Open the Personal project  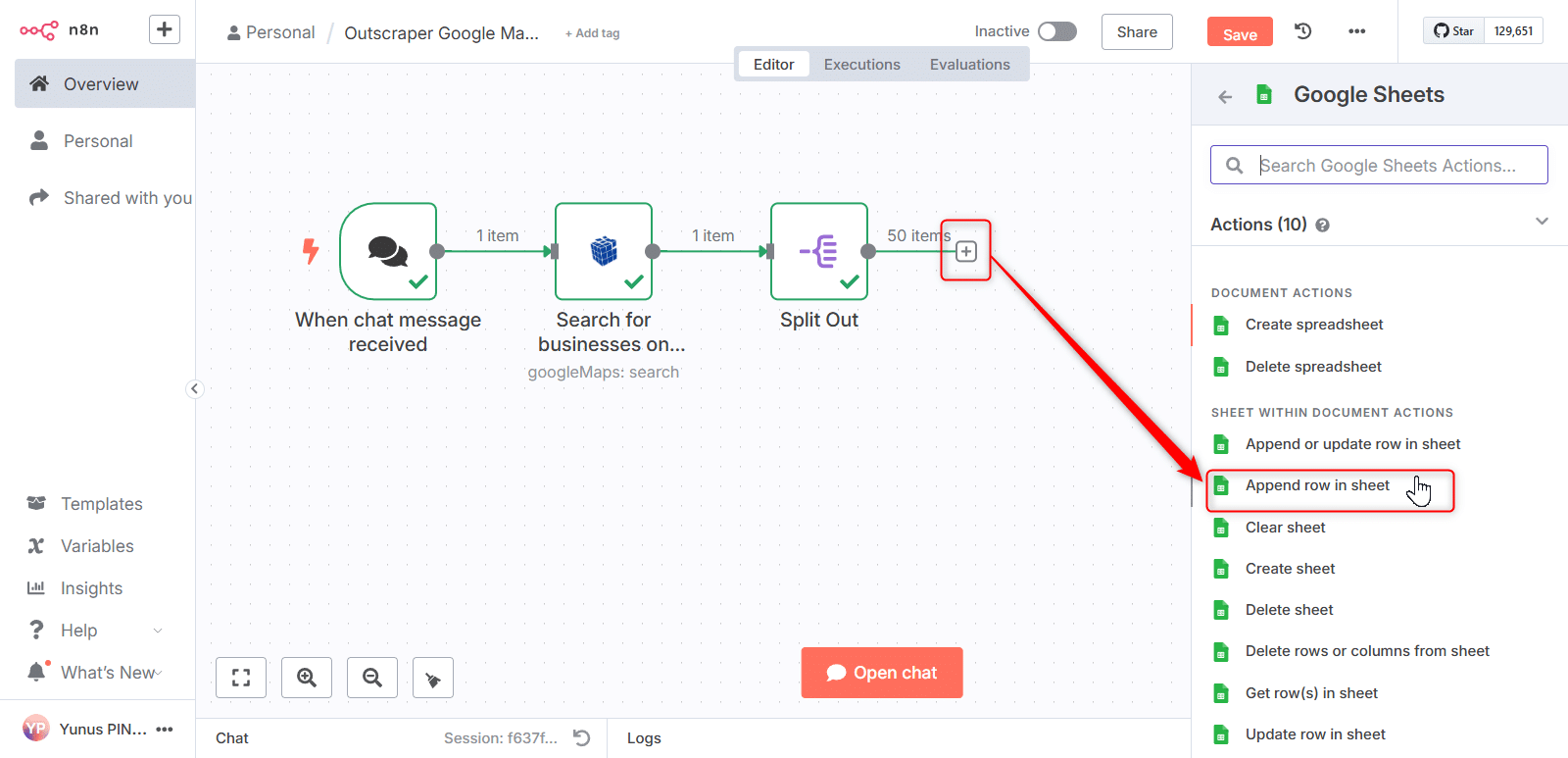98,141
